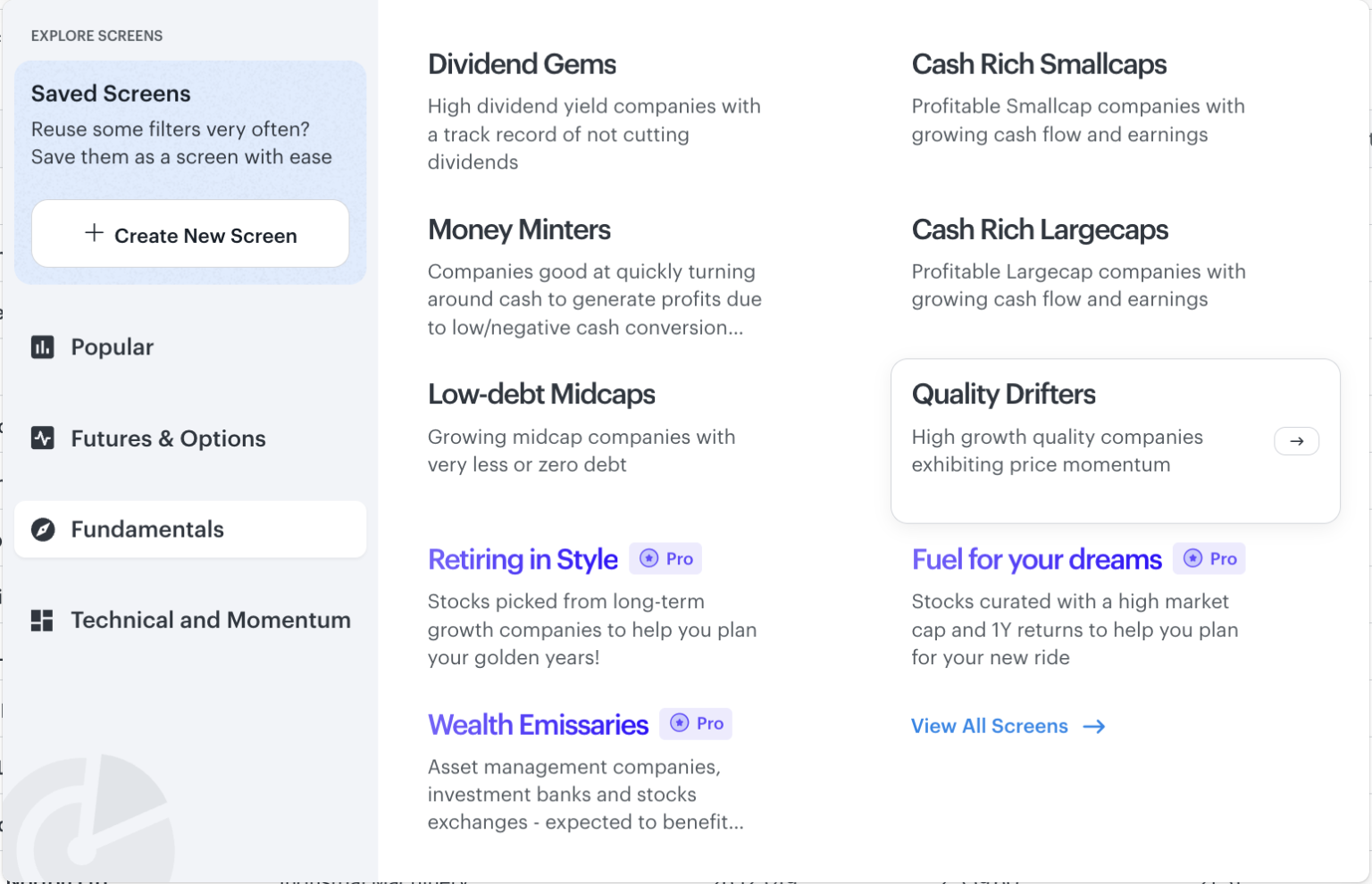Click the Pro badge beside Fuel for your dreams
This screenshot has height=884, width=1372.
click(x=1209, y=559)
